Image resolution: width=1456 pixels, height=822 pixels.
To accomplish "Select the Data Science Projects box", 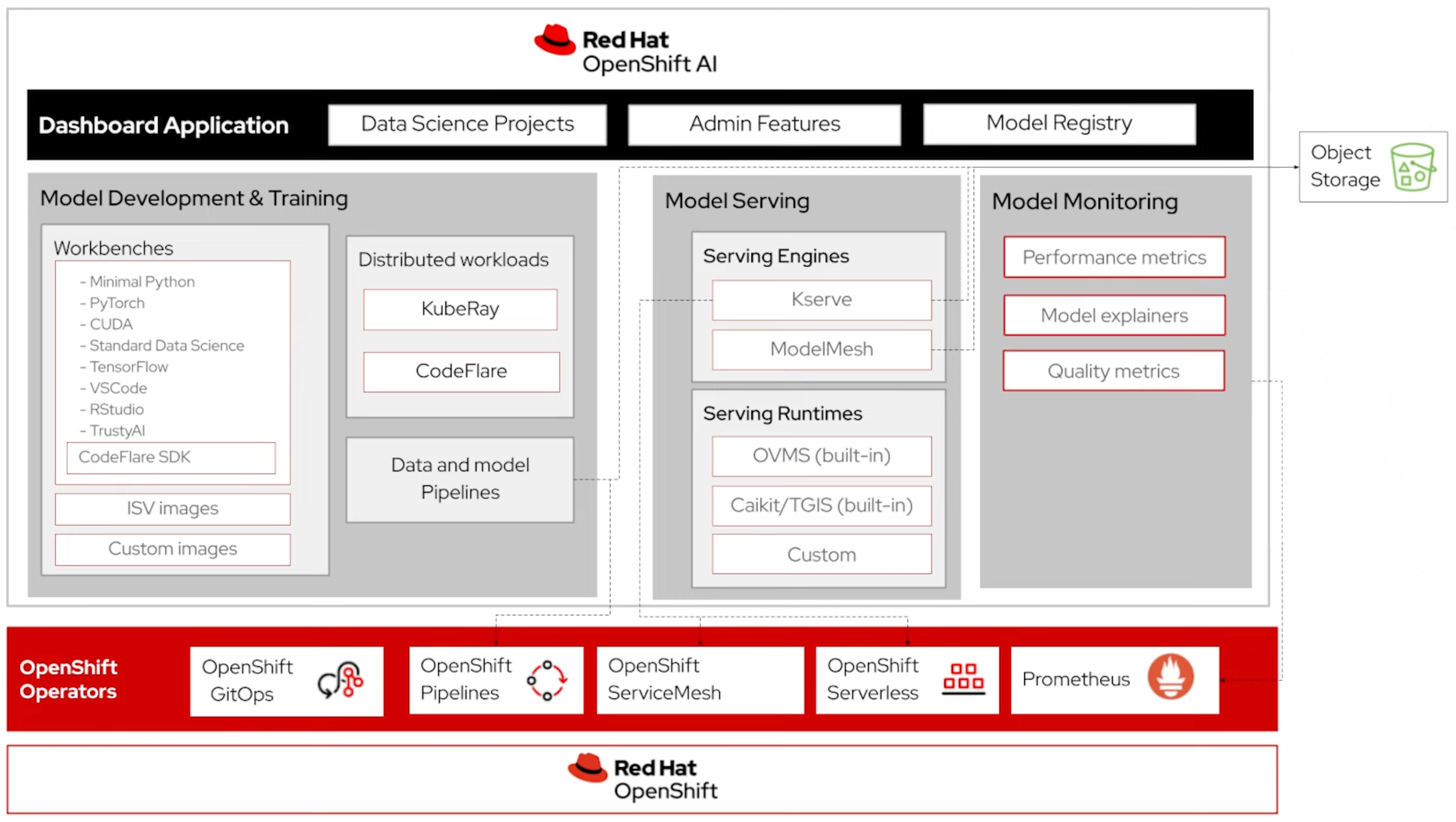I will coord(467,124).
